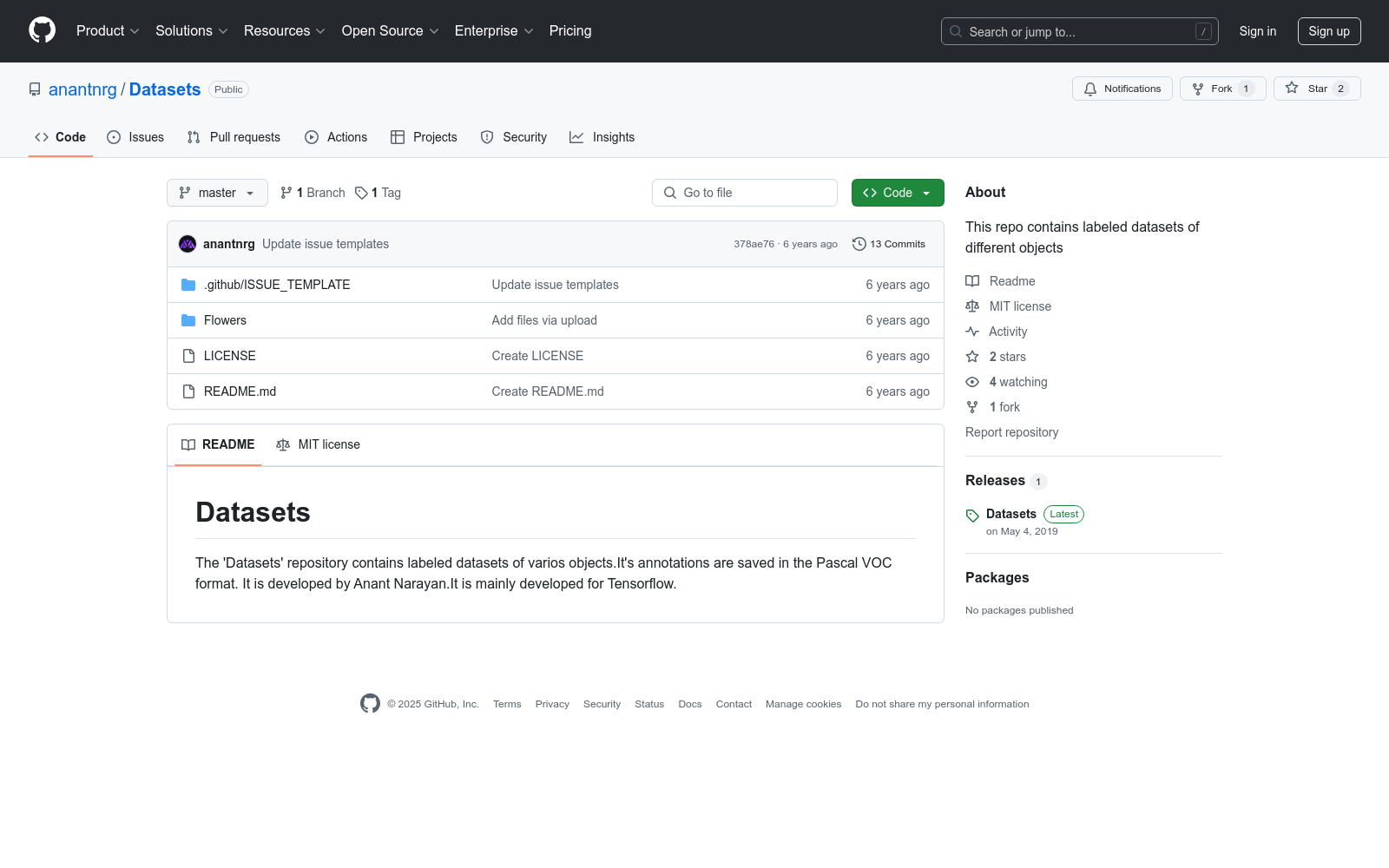The width and height of the screenshot is (1389, 868).
Task: Switch to the Issues tab
Action: [x=135, y=137]
